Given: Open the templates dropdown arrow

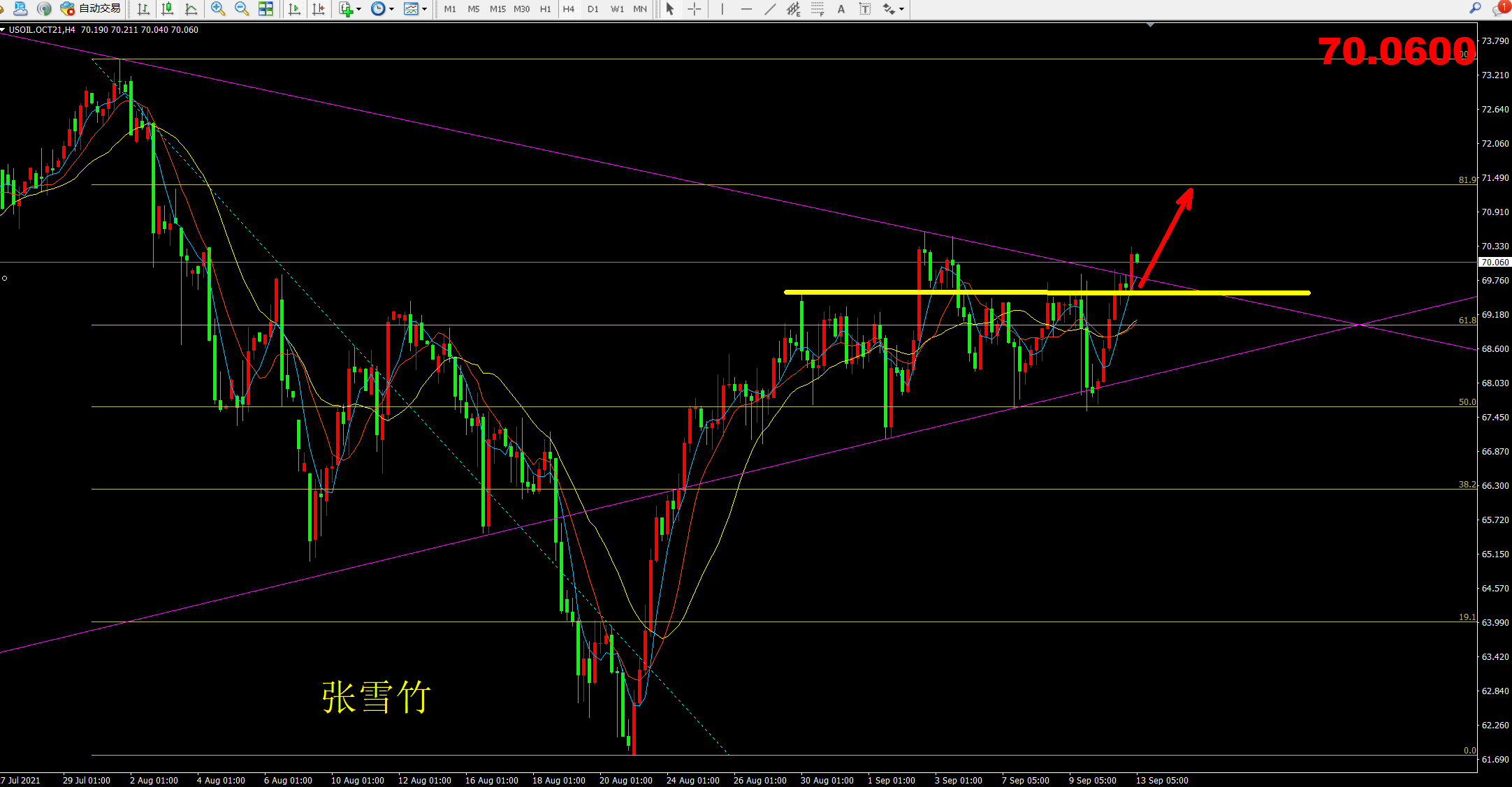Looking at the screenshot, I should click(x=424, y=9).
